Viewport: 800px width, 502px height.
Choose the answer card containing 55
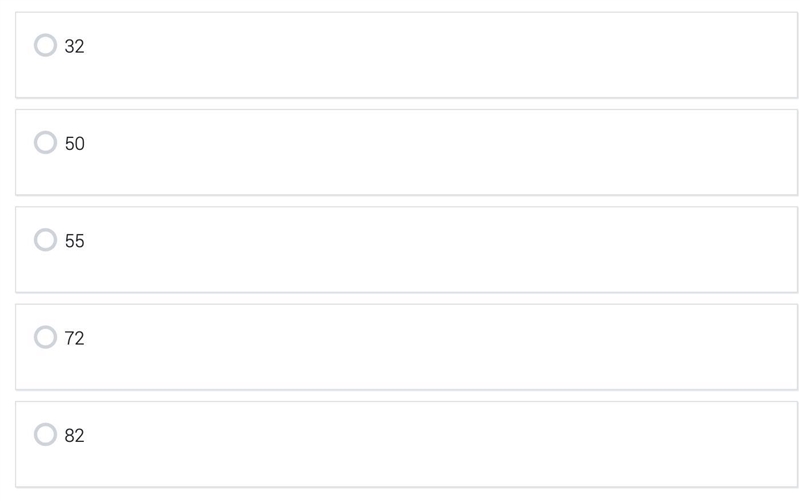point(407,250)
